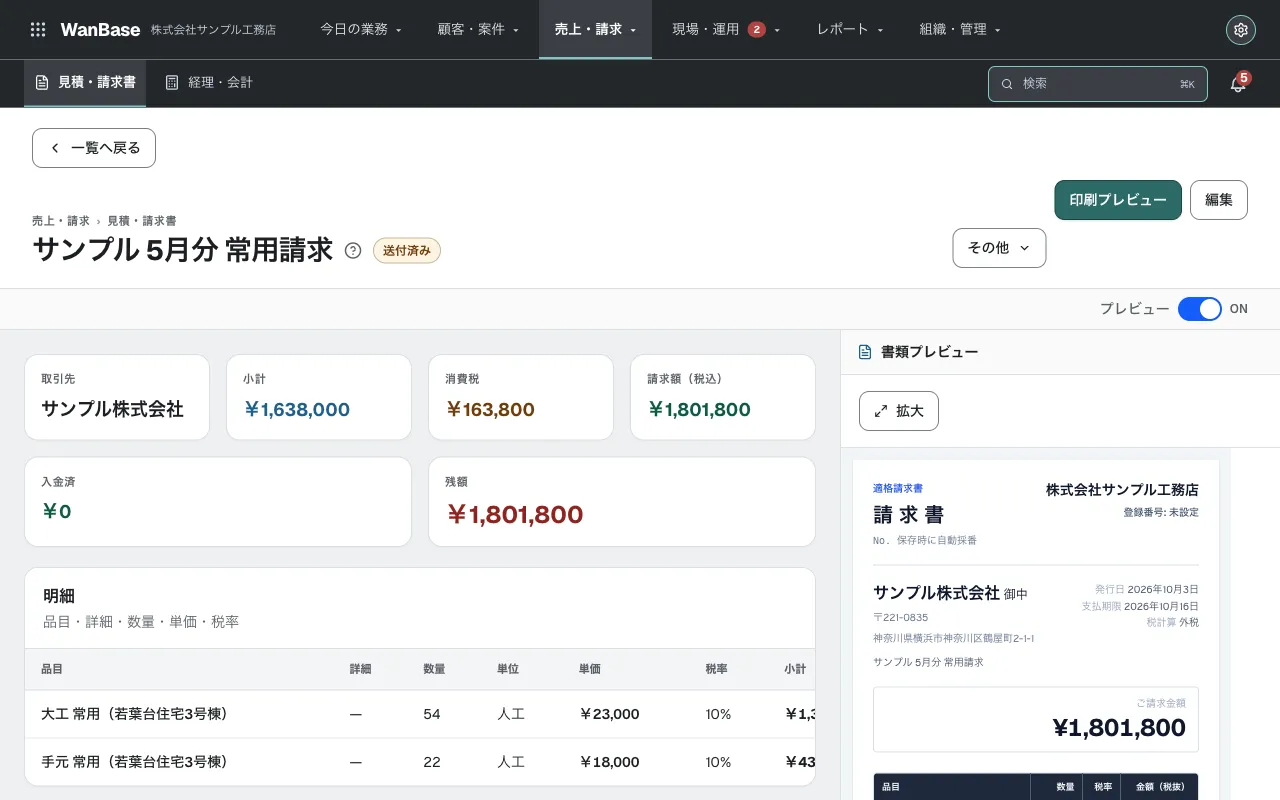1280x800 pixels.
Task: Click the 拡大 expand button
Action: click(x=899, y=411)
